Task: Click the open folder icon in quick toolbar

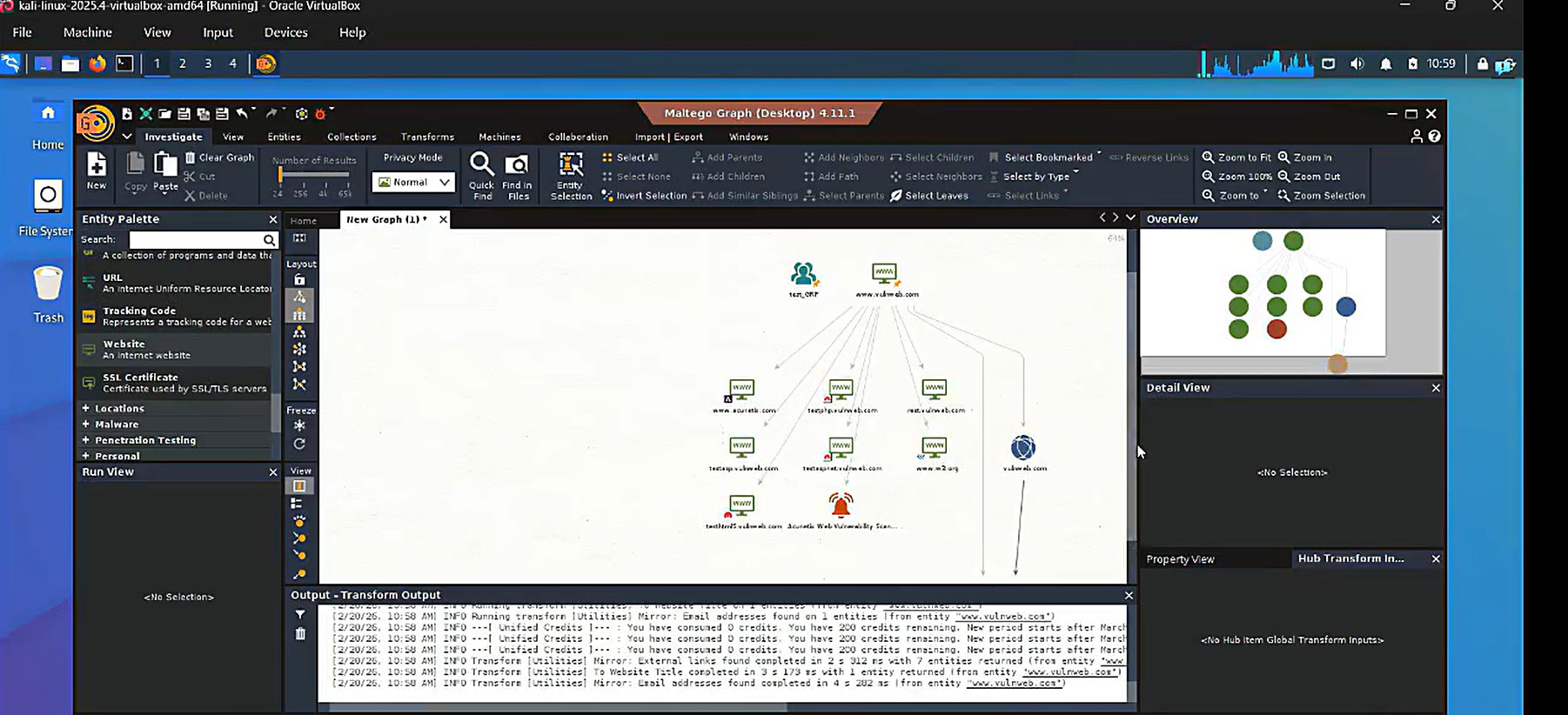Action: 164,113
